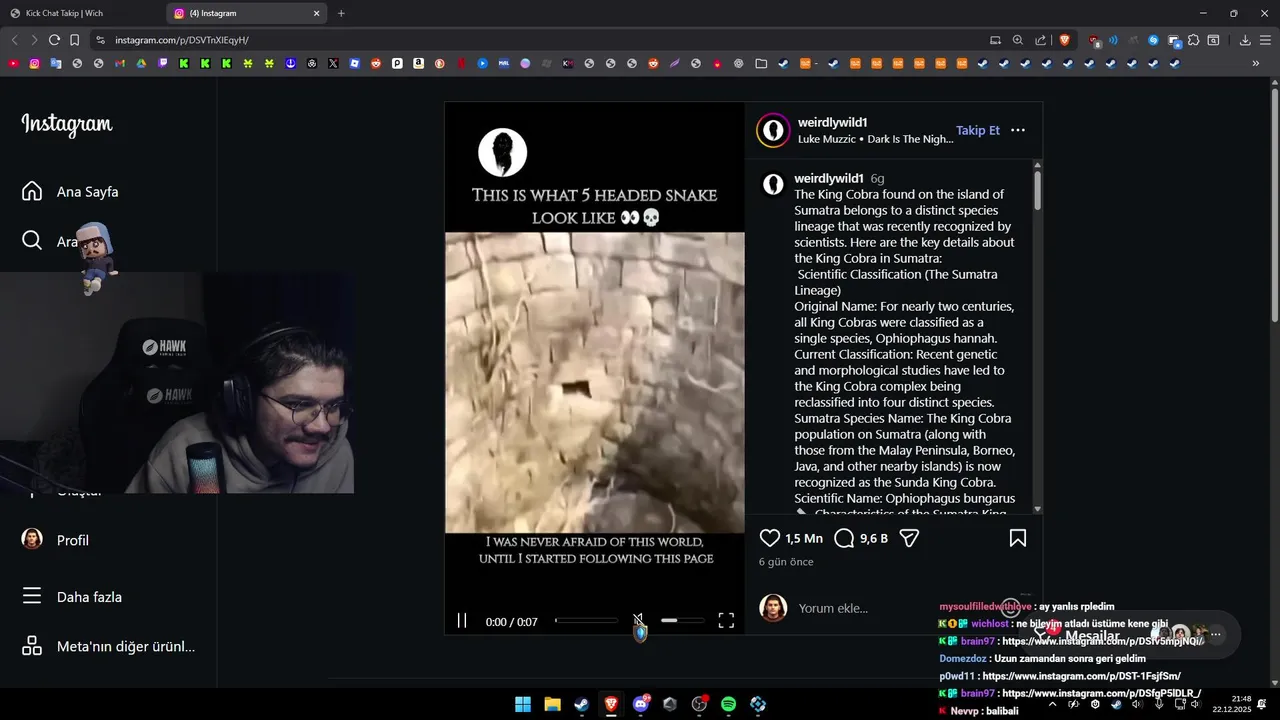1280x720 pixels.
Task: Switch to the Kick Chat Takip tab
Action: click(82, 13)
